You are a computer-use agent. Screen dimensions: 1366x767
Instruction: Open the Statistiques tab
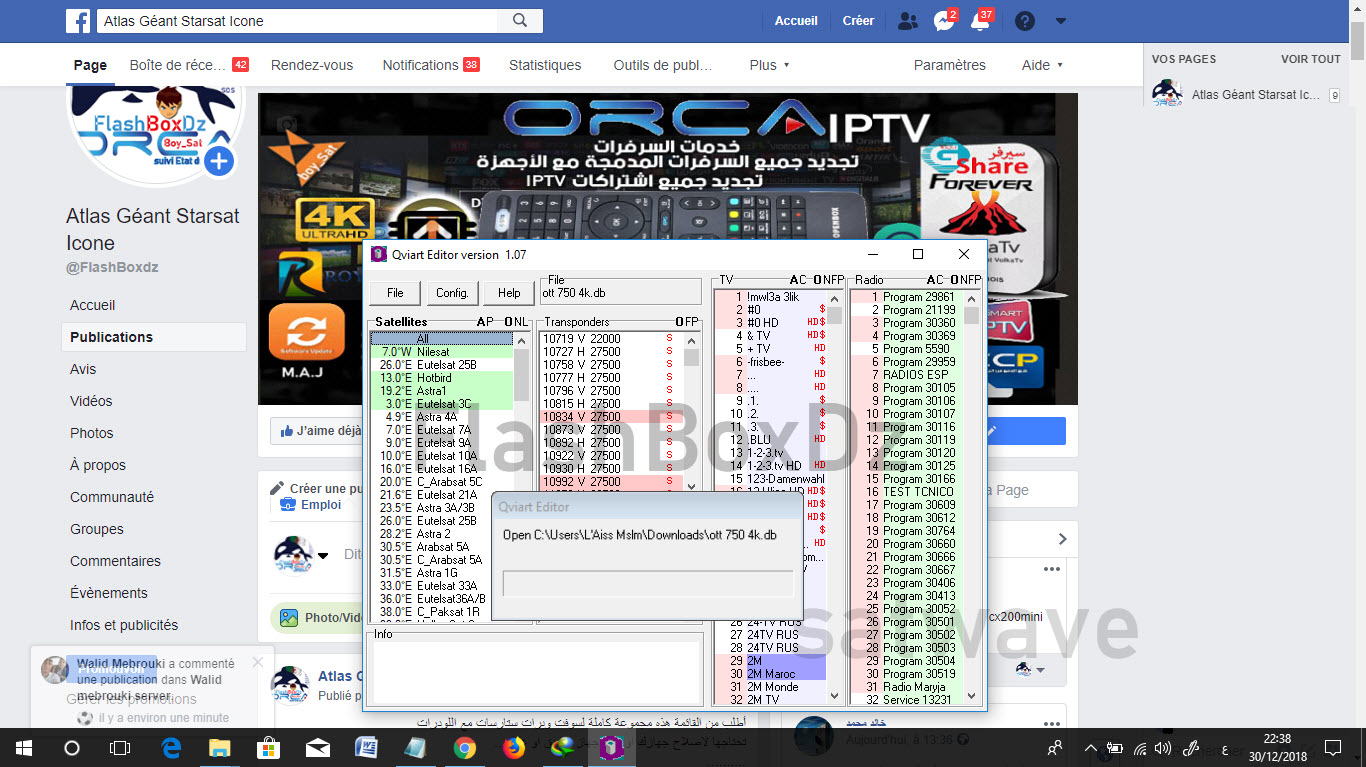coord(545,65)
